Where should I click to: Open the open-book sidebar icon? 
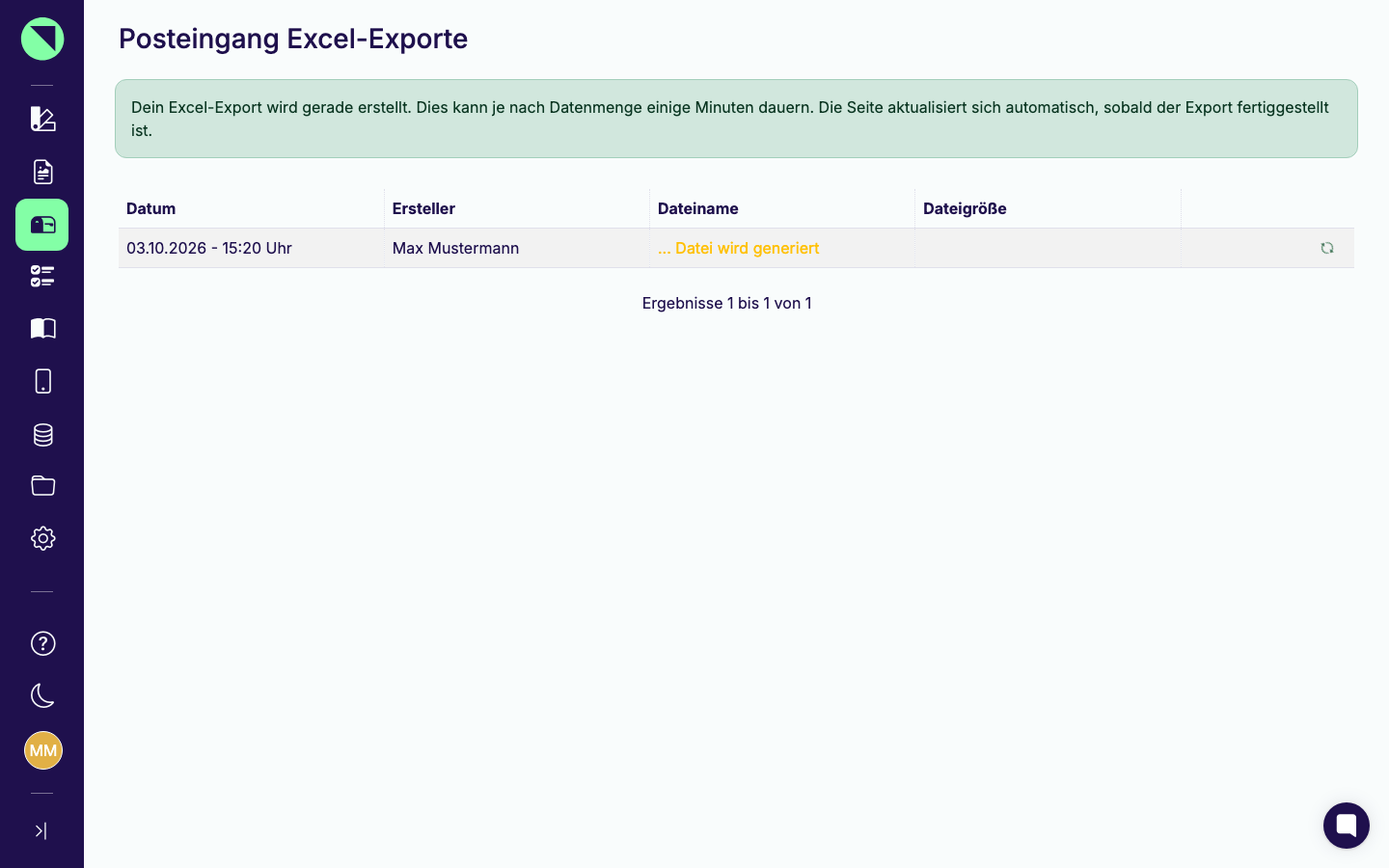pyautogui.click(x=42, y=329)
